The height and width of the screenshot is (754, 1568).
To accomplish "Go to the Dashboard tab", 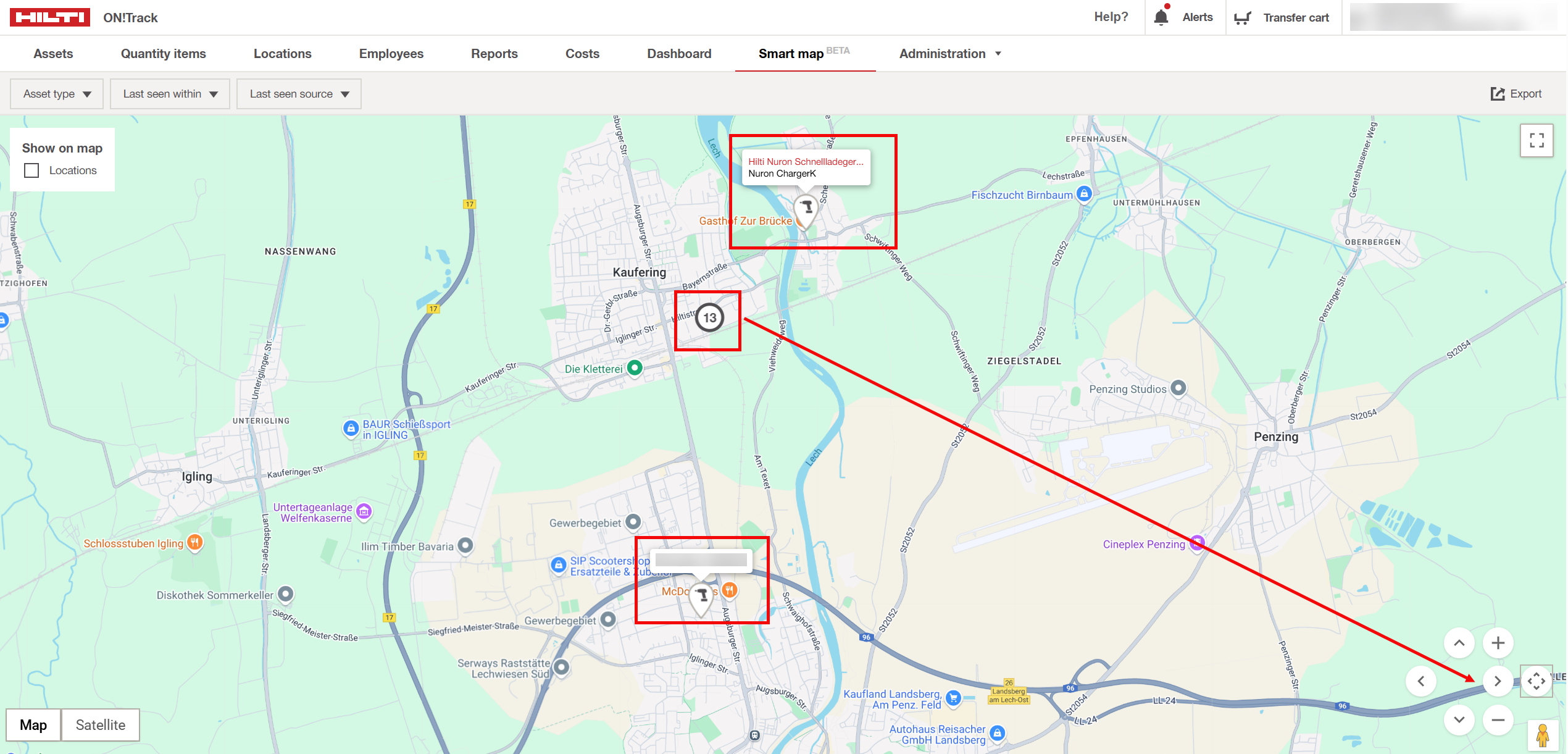I will (x=679, y=53).
